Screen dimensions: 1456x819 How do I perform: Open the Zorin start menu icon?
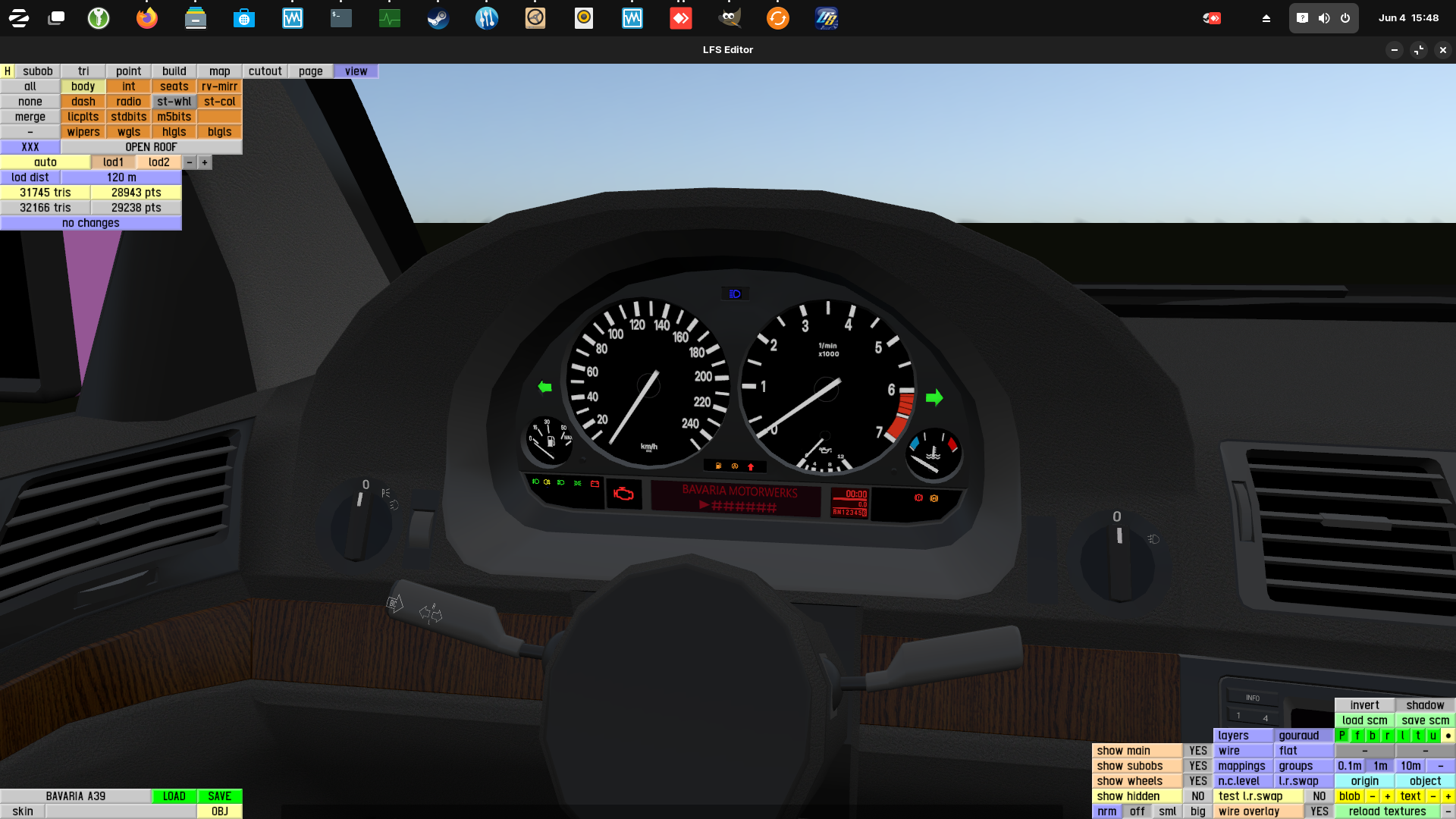tap(19, 18)
